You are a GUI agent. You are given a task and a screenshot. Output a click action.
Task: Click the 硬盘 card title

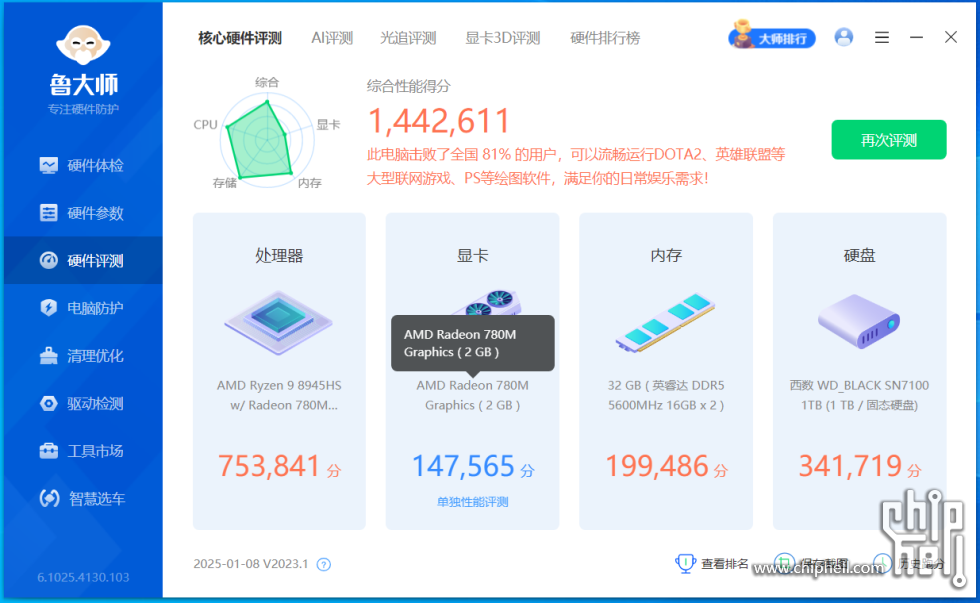(x=859, y=256)
